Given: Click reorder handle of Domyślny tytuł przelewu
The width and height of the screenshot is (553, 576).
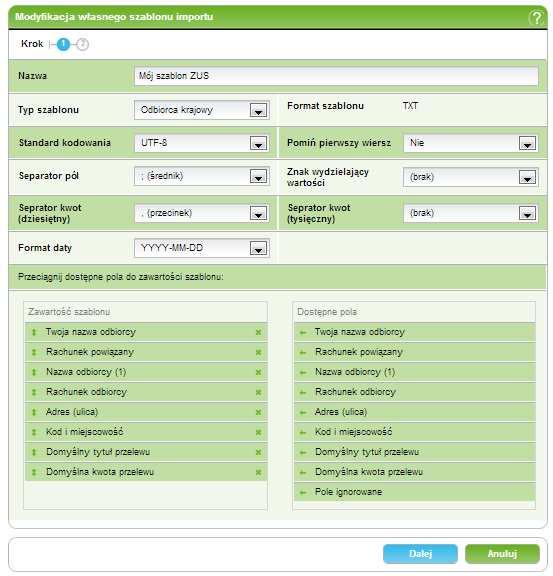Looking at the screenshot, I should click(x=34, y=452).
